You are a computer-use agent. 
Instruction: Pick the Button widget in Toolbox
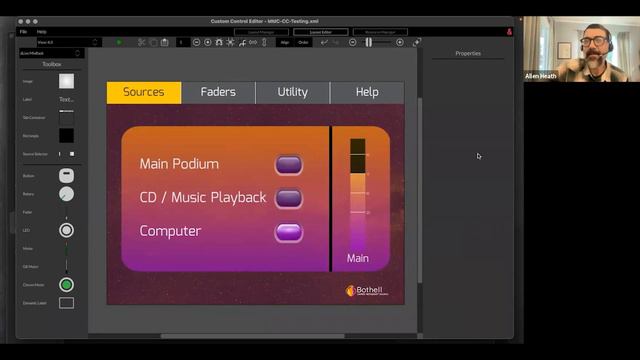67,176
